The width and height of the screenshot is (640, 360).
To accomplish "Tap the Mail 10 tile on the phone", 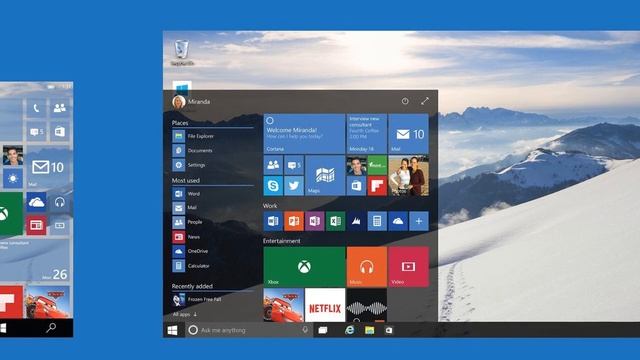I will 48,167.
